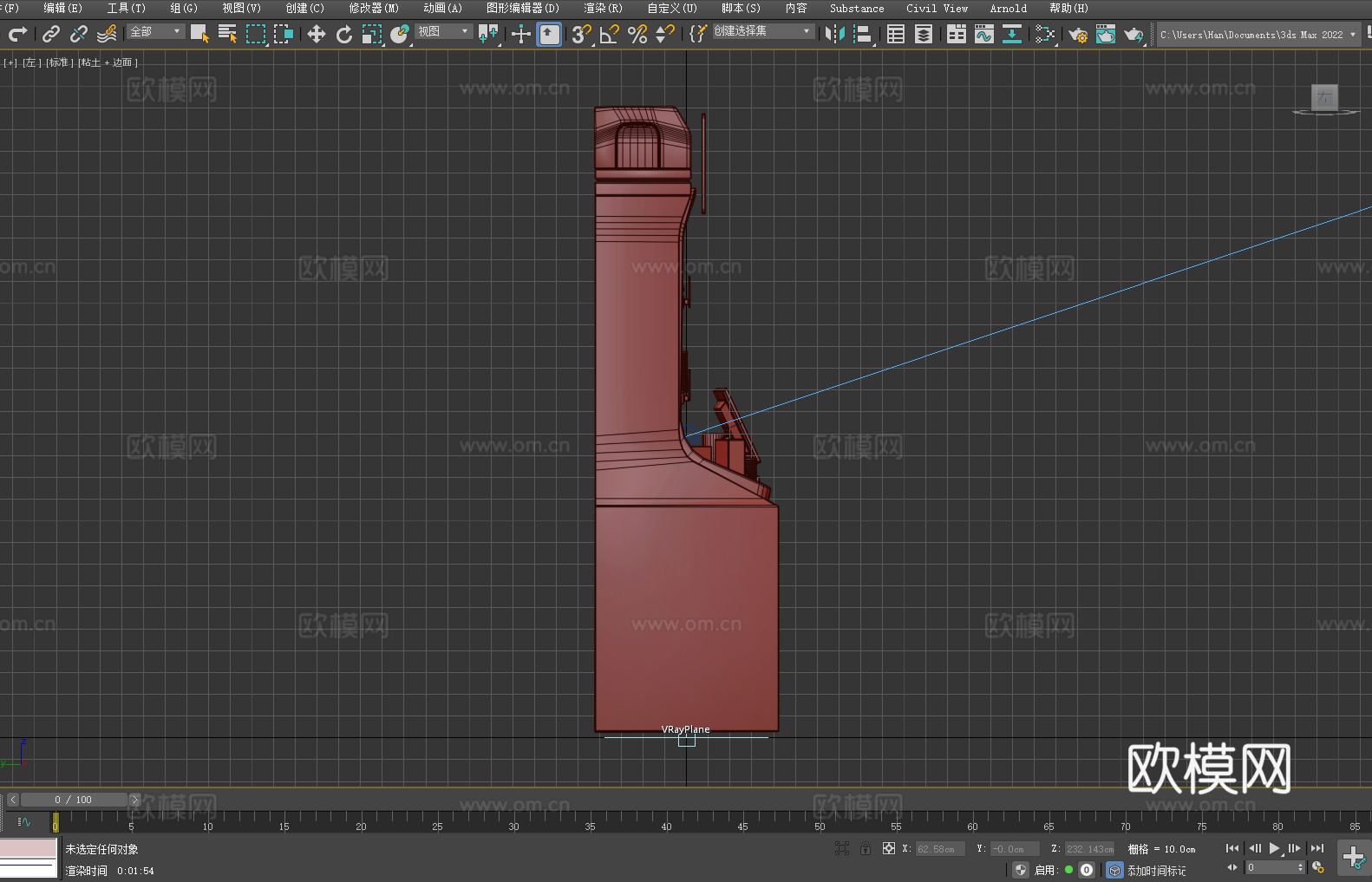Click the [标准] viewport shading label
1372x882 pixels.
59,62
